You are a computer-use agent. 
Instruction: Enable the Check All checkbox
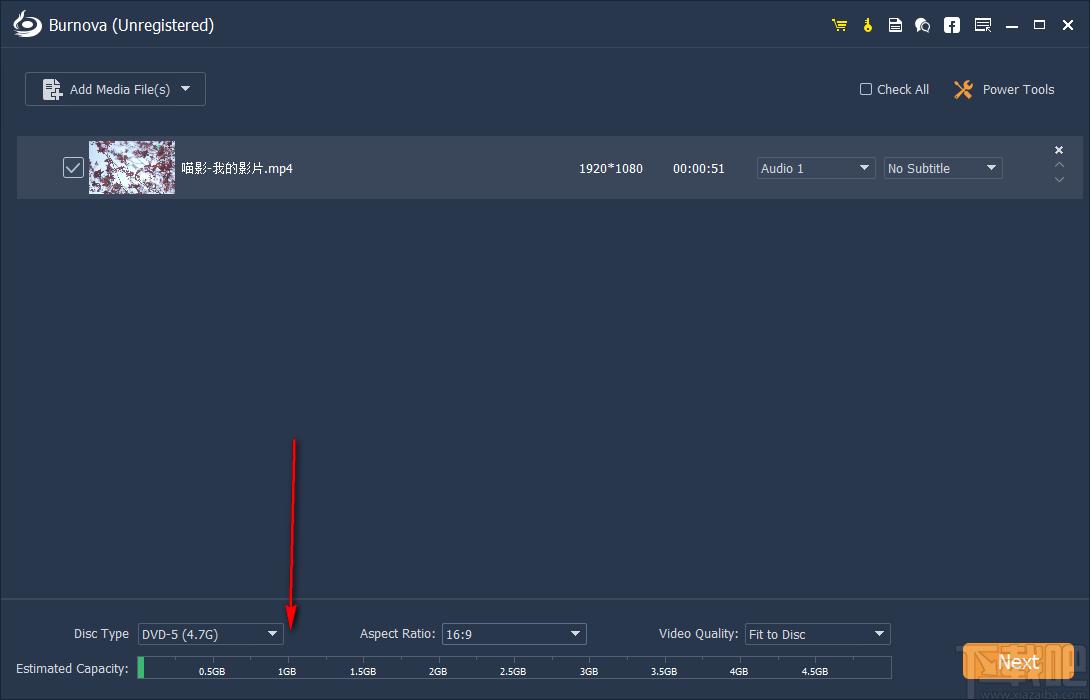pyautogui.click(x=865, y=89)
